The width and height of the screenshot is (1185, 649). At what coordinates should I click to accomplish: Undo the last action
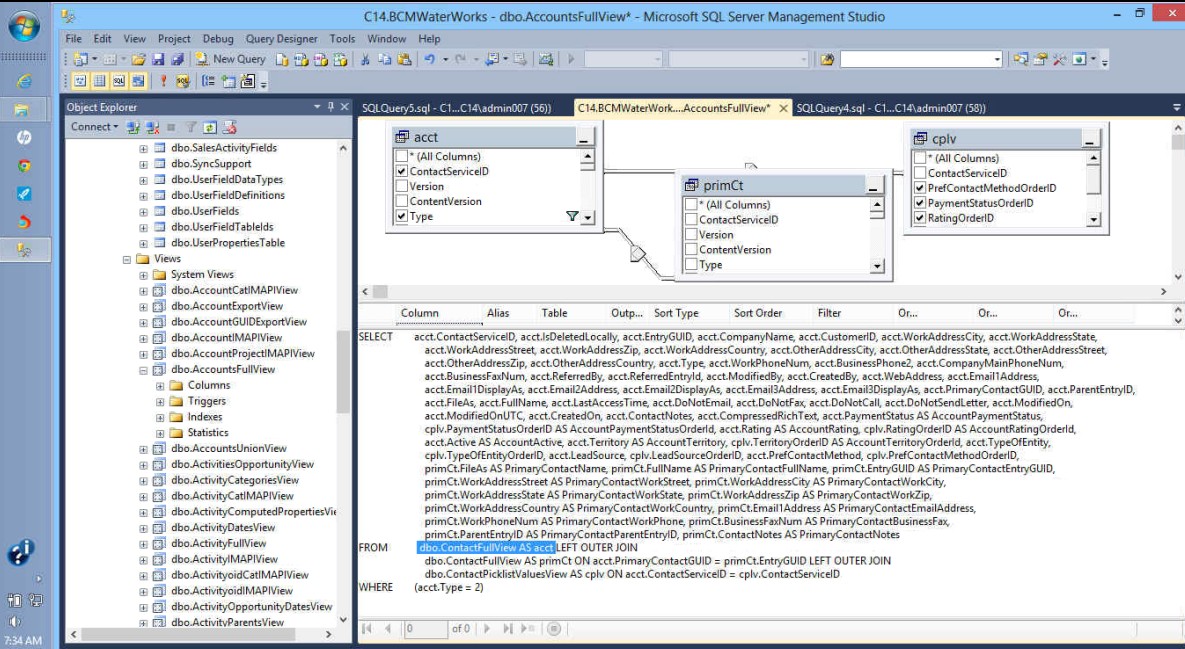(x=429, y=59)
